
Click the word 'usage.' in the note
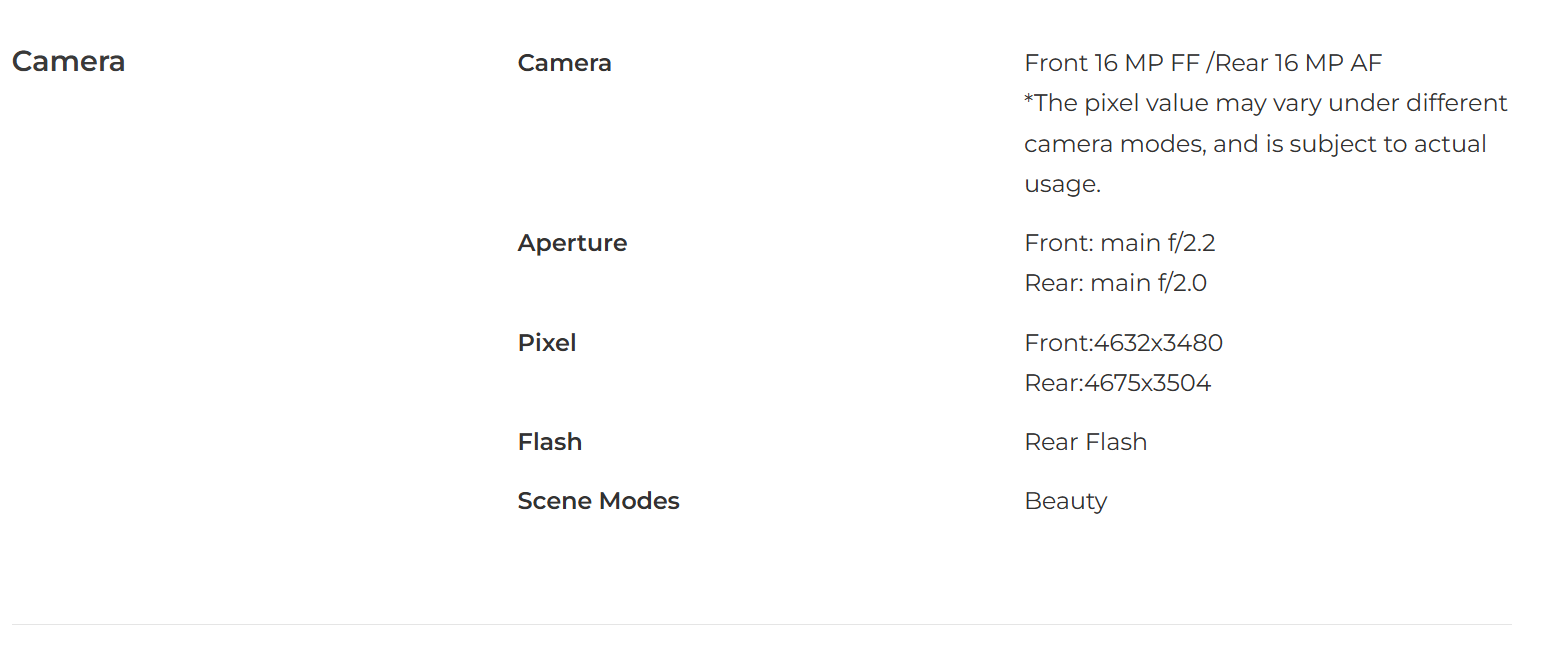1062,185
